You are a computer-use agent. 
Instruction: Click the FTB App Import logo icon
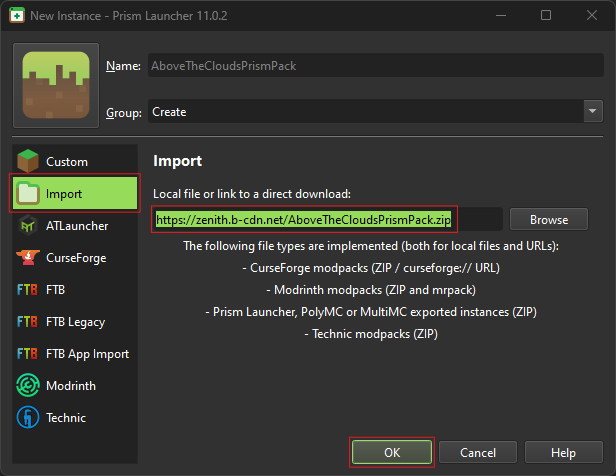(28, 354)
